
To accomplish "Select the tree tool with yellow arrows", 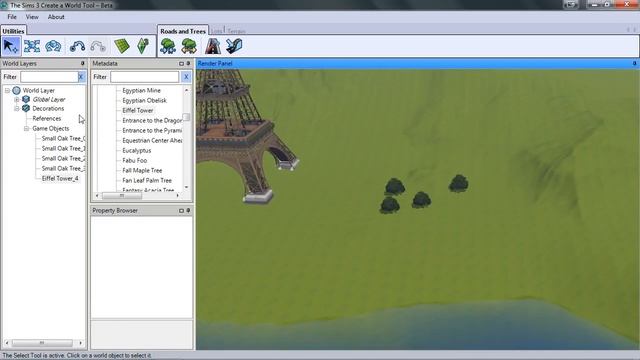I will pos(189,46).
